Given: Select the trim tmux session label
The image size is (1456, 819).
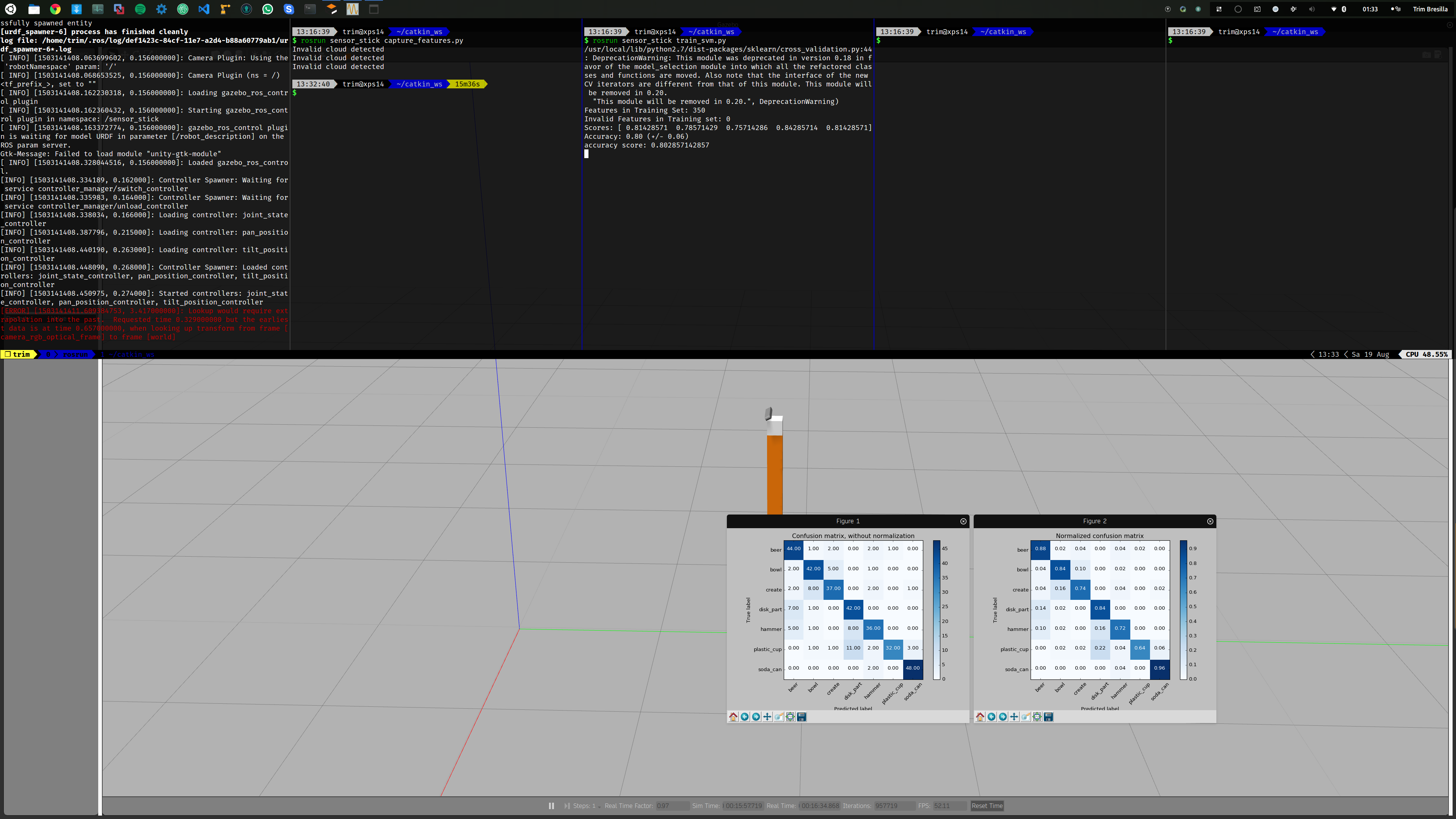Looking at the screenshot, I should click(18, 355).
